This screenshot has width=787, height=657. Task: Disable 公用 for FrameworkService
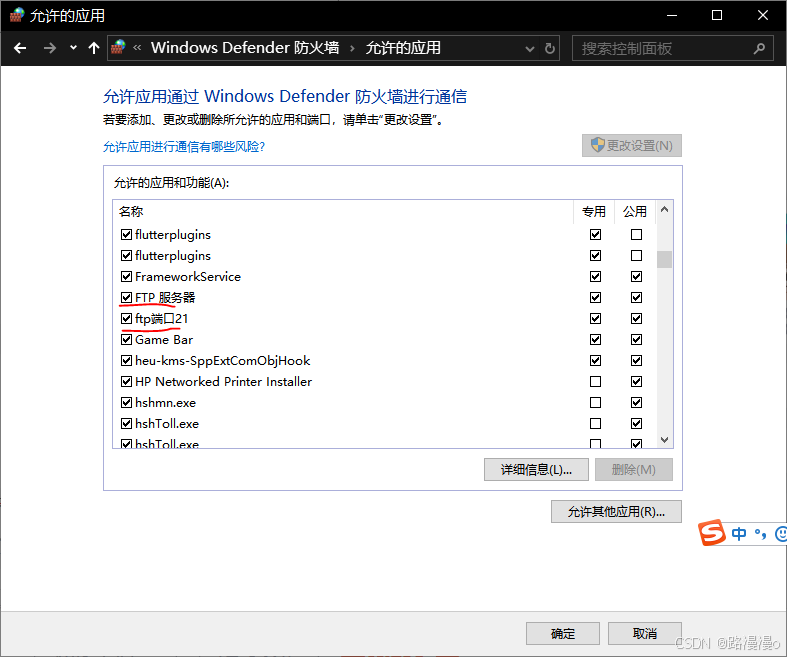636,277
